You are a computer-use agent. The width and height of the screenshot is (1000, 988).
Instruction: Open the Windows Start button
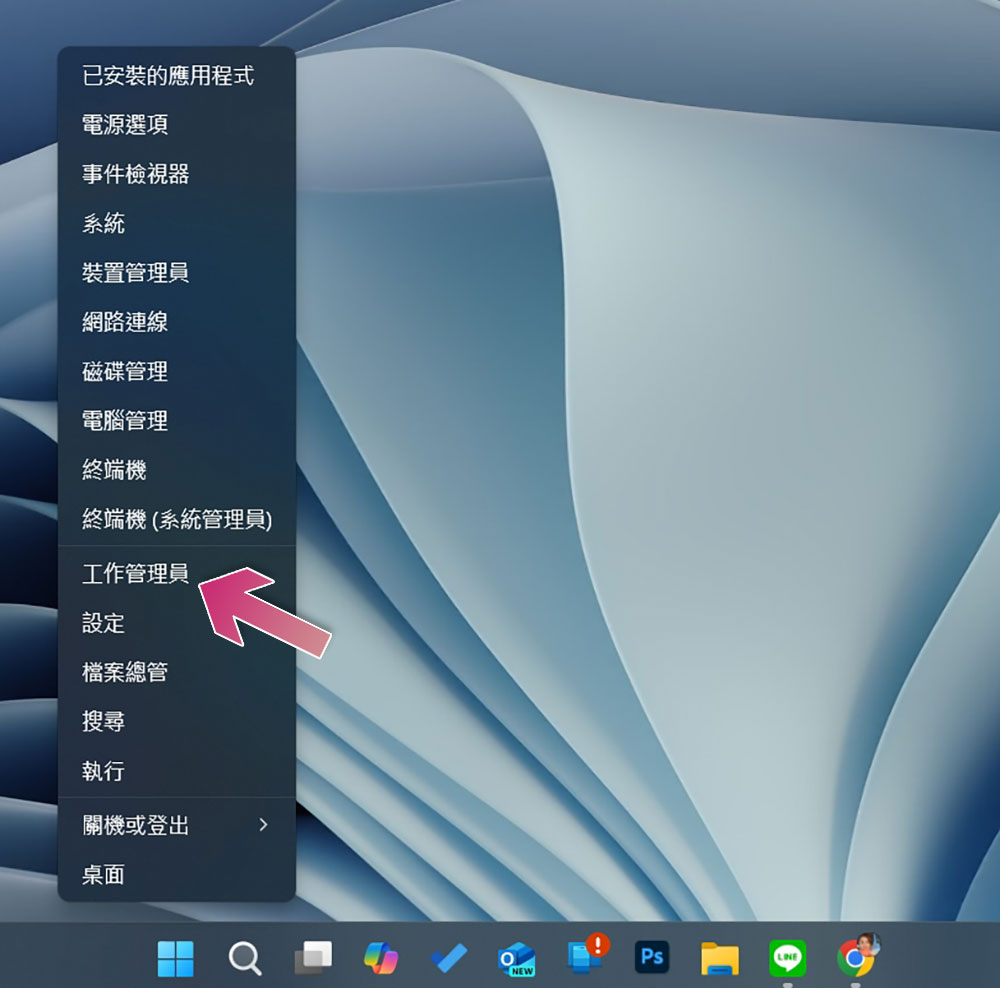175,958
